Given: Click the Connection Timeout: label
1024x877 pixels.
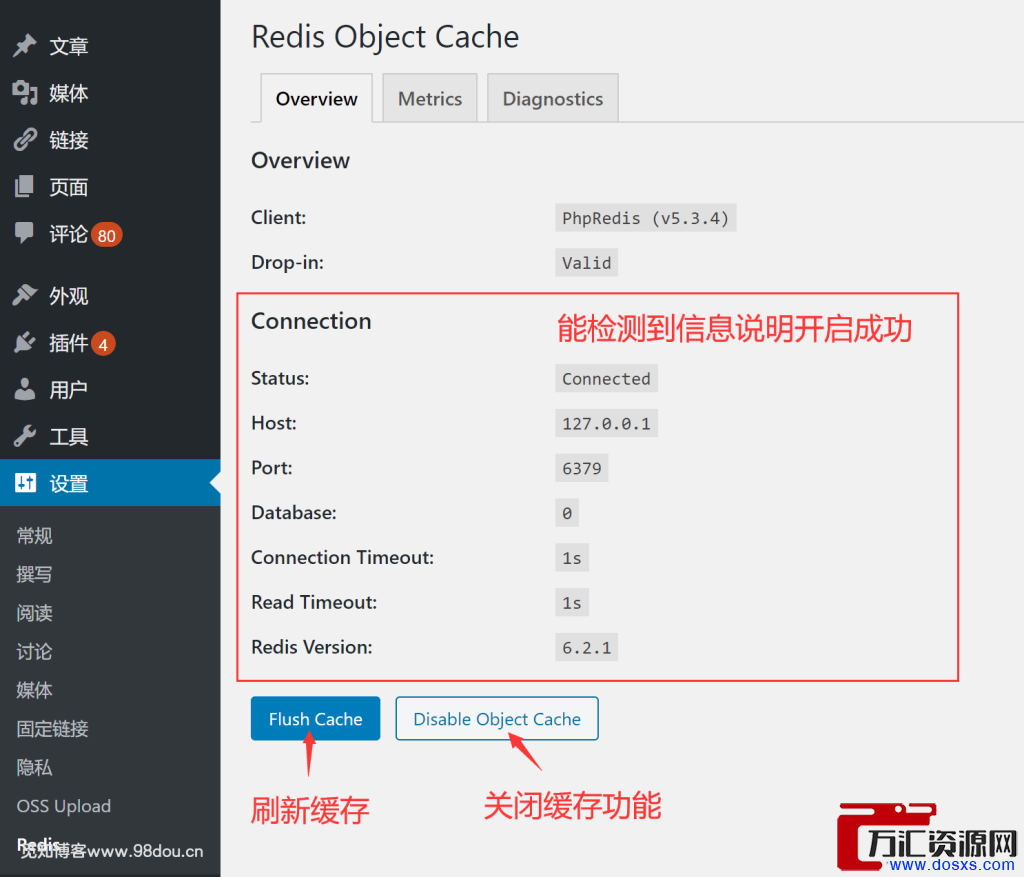Looking at the screenshot, I should pos(342,557).
